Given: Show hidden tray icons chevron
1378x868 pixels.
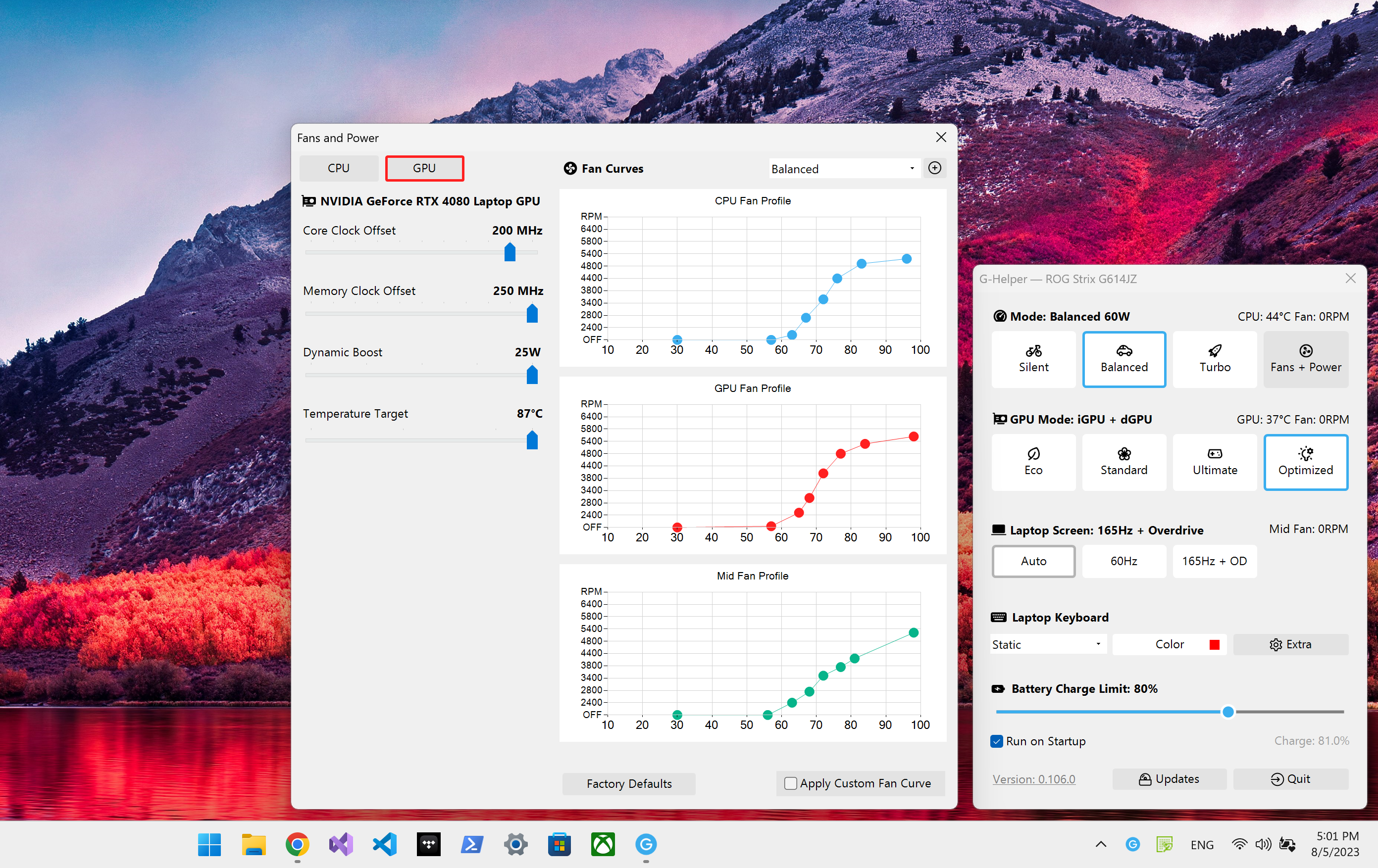Looking at the screenshot, I should 1100,845.
